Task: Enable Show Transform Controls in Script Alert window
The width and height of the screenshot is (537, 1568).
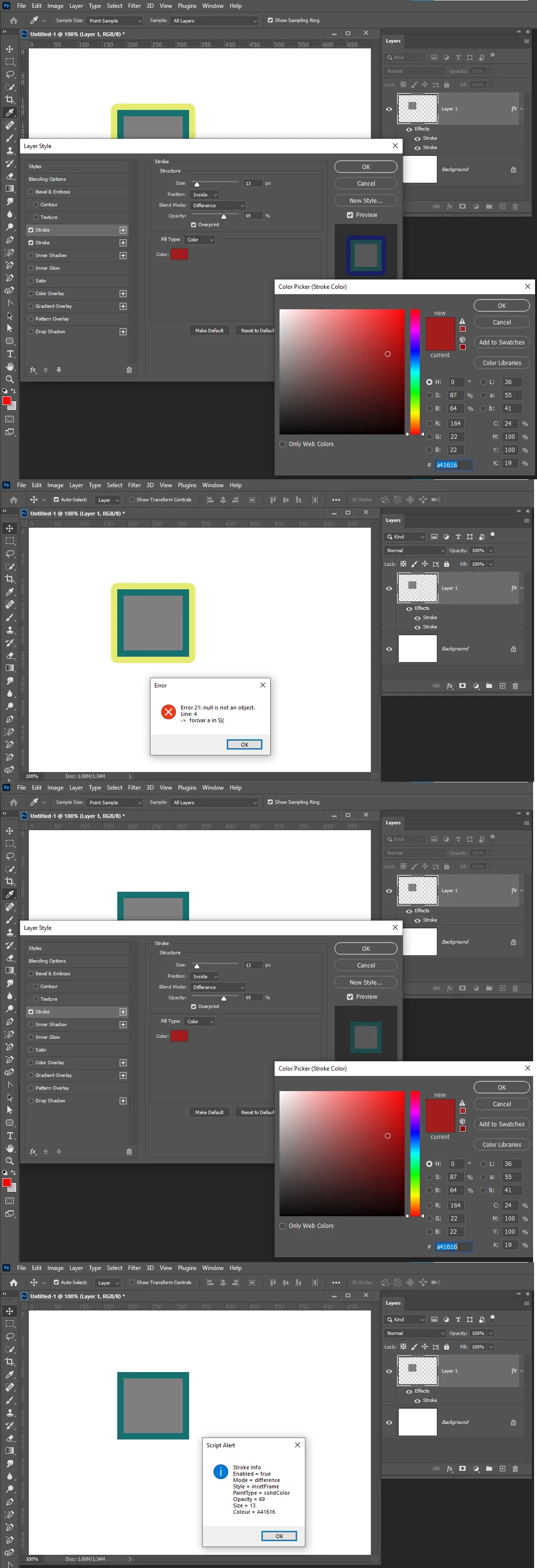Action: point(131,1282)
